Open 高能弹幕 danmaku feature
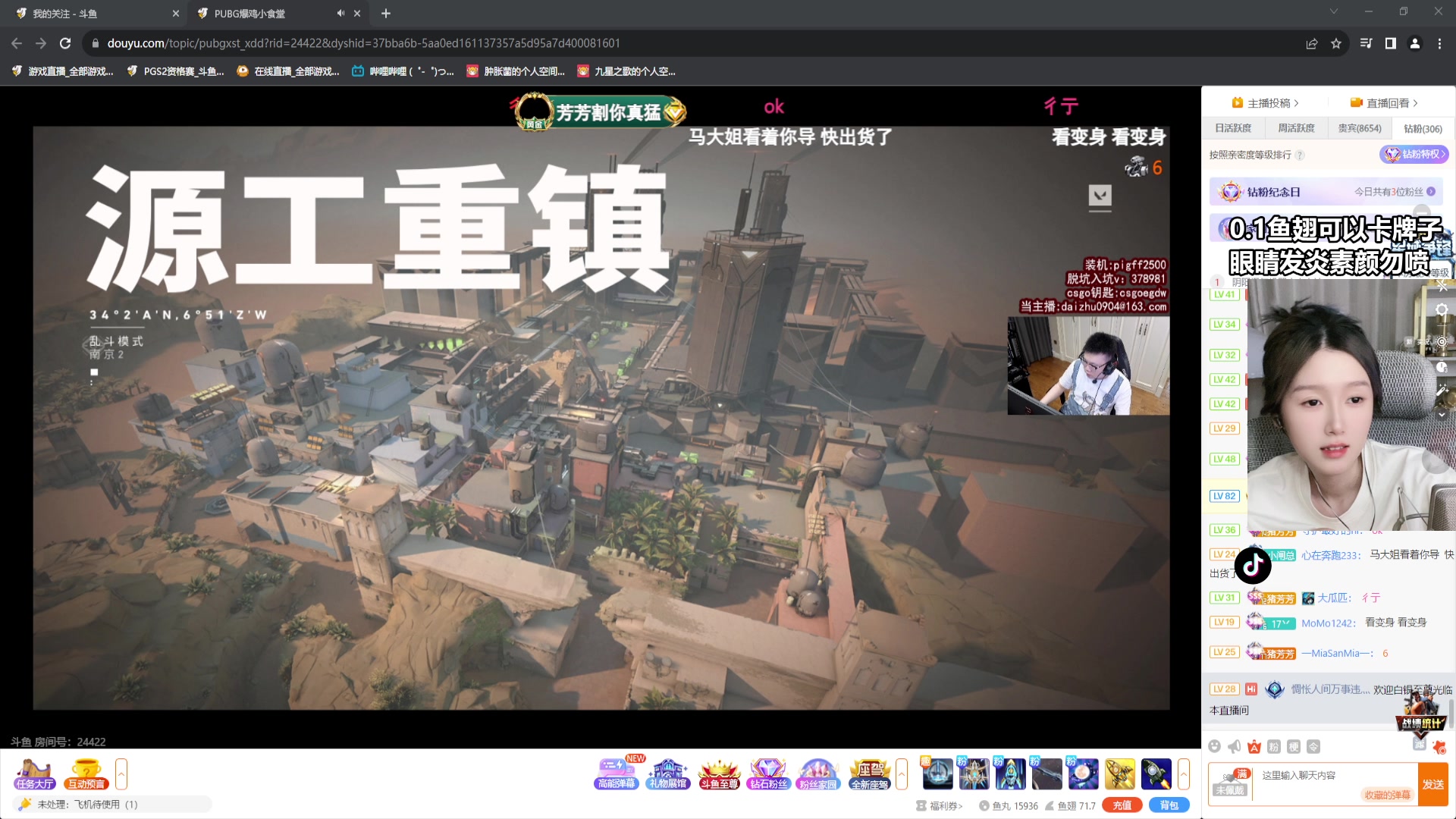This screenshot has width=1456, height=819. click(x=617, y=774)
